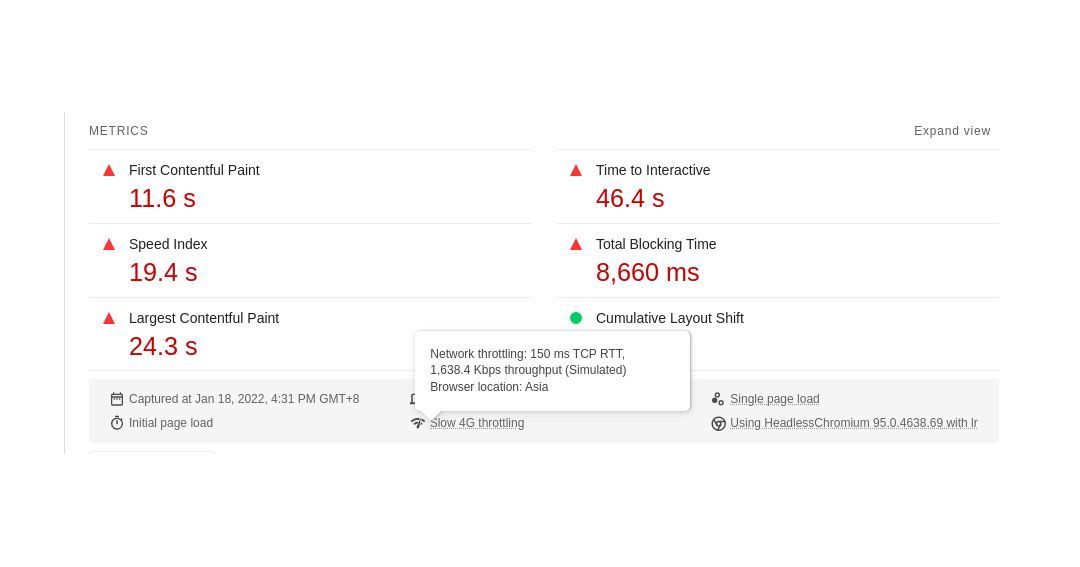Open the Single page load link
Screen dimensions: 1080x567
pyautogui.click(x=775, y=399)
